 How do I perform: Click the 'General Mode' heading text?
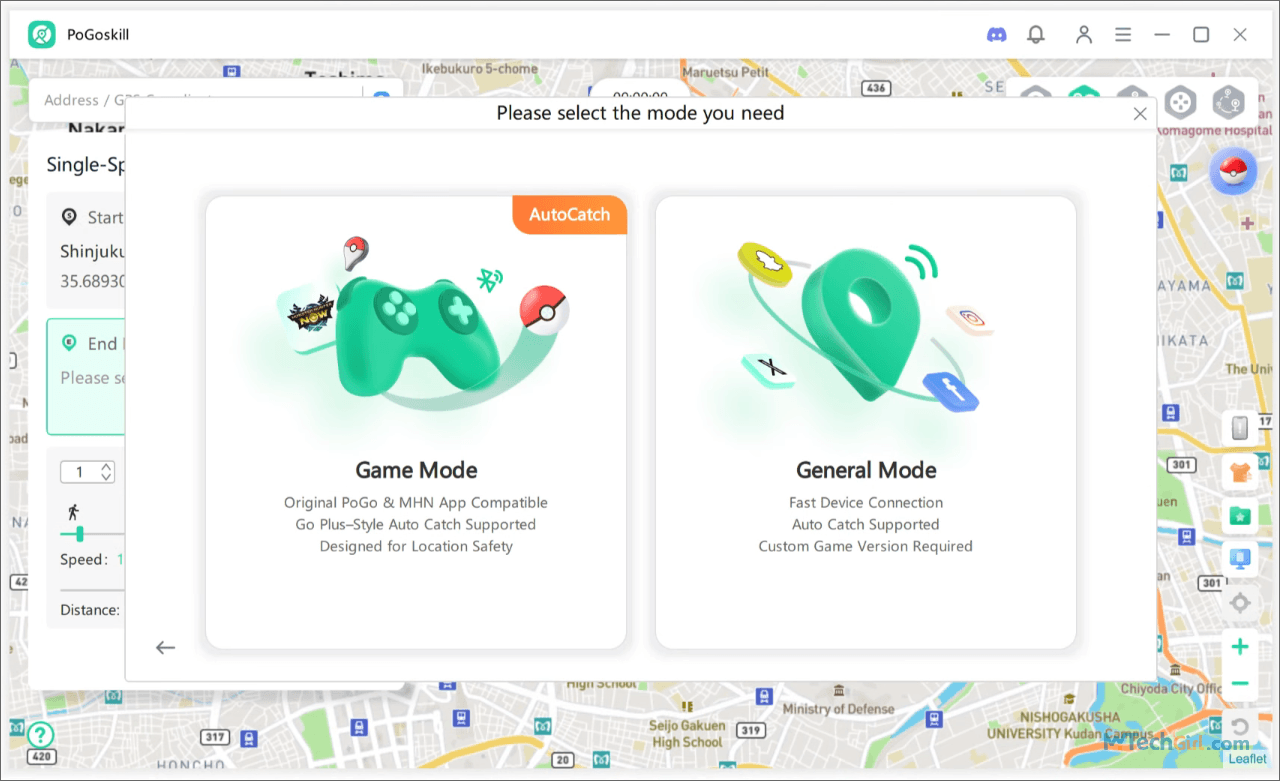coord(866,470)
